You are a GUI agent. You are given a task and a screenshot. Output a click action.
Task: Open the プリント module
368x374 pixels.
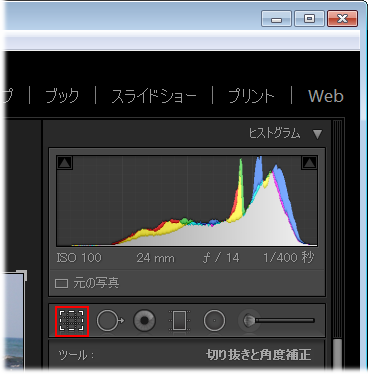(252, 96)
